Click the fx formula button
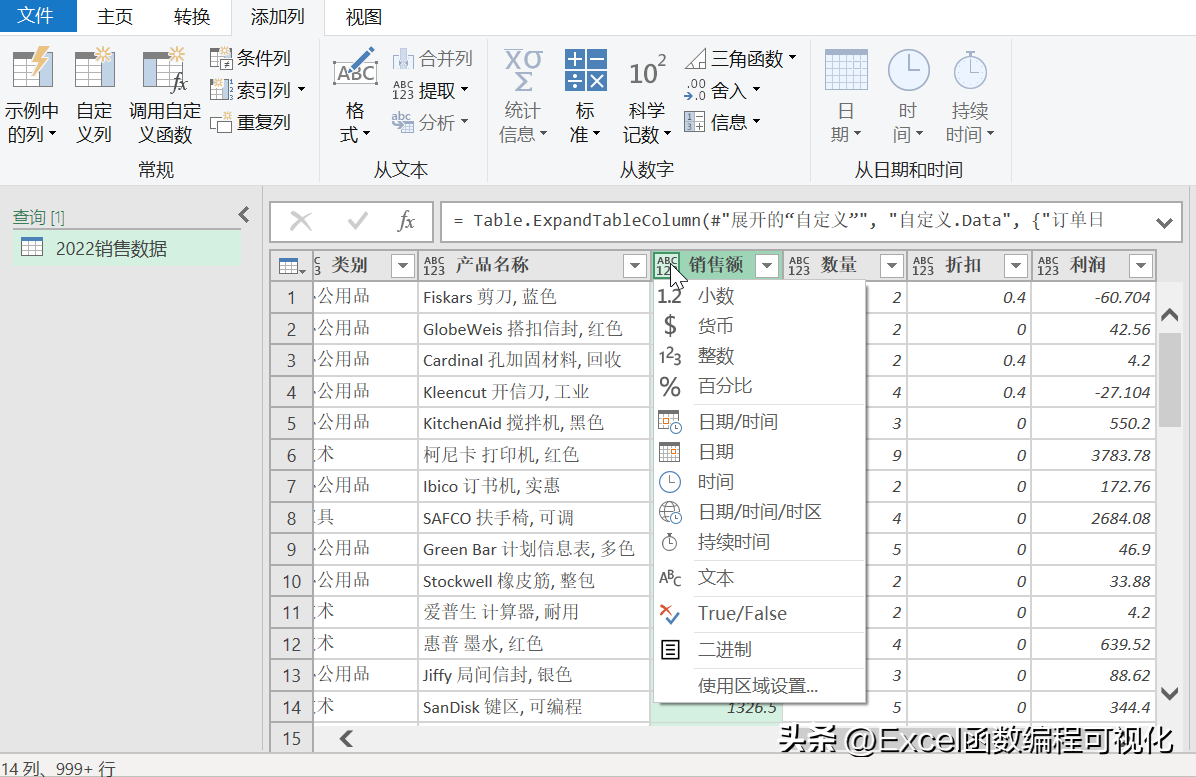Screen dimensions: 1196x777 tap(407, 222)
